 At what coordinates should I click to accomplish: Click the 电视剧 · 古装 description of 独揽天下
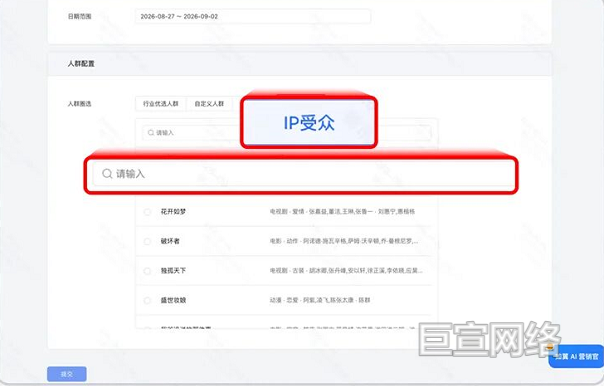pos(346,271)
